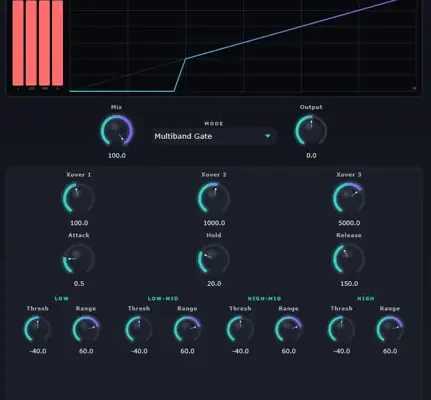This screenshot has width=431, height=400.
Task: Click the High band Range knob
Action: pyautogui.click(x=390, y=329)
